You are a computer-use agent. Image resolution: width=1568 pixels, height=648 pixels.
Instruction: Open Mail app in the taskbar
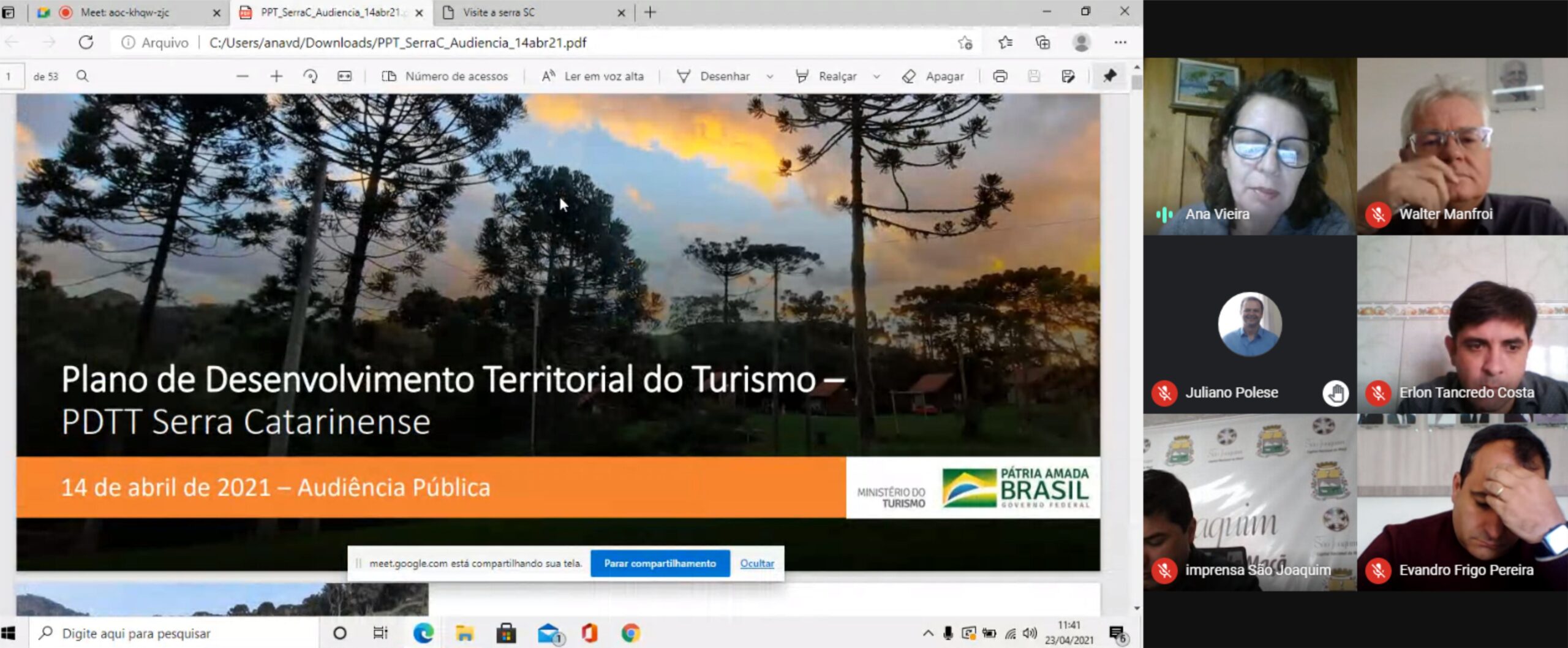549,633
